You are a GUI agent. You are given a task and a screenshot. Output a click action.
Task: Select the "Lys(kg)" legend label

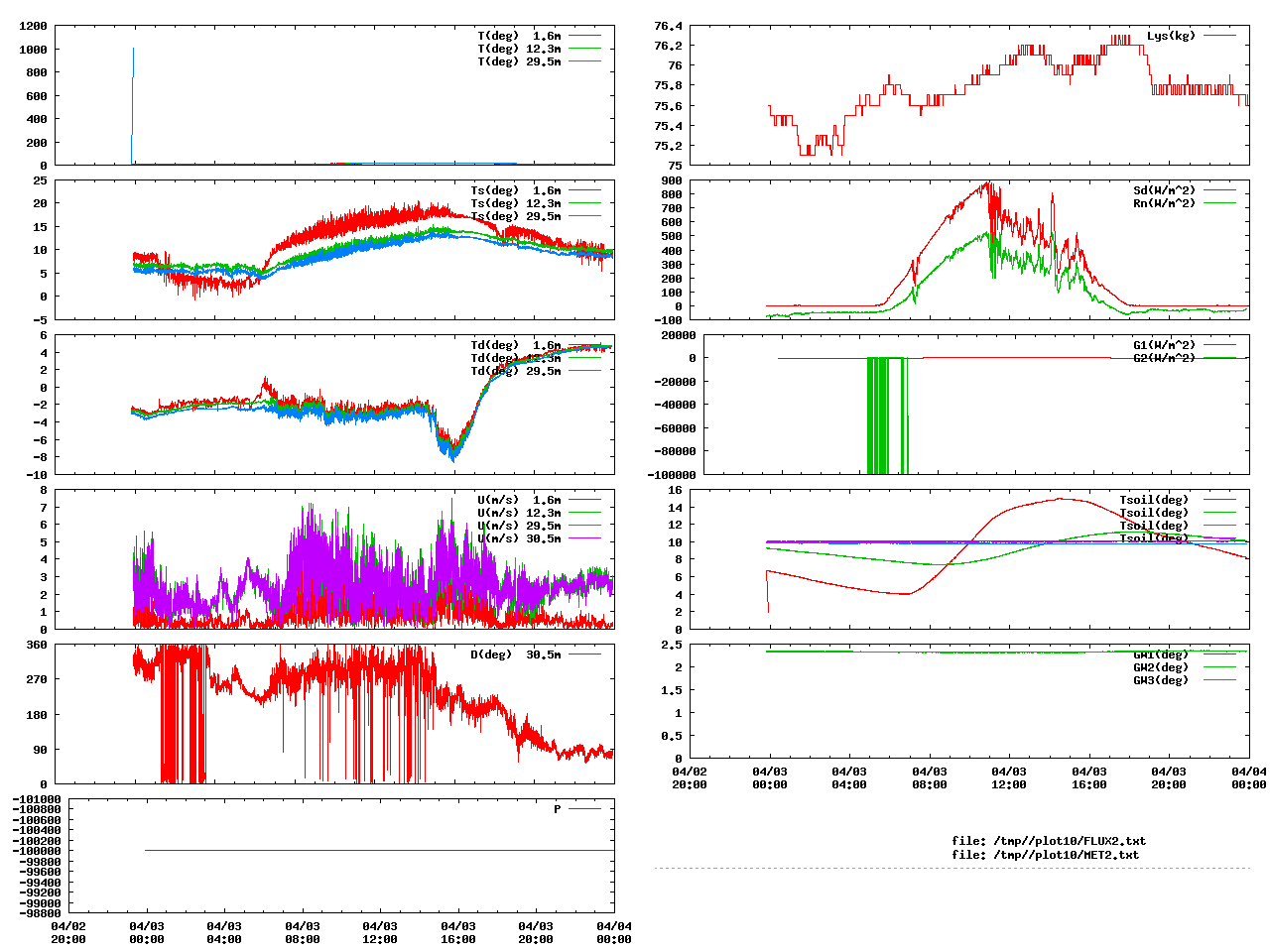tap(1171, 36)
